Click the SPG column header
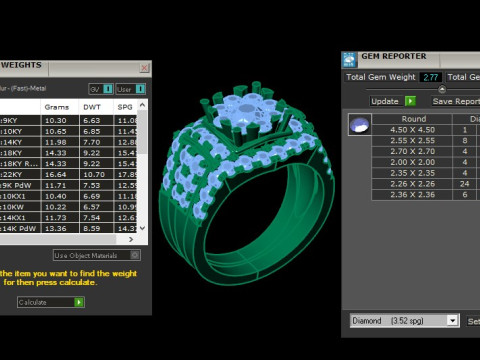480x360 pixels. coord(125,107)
